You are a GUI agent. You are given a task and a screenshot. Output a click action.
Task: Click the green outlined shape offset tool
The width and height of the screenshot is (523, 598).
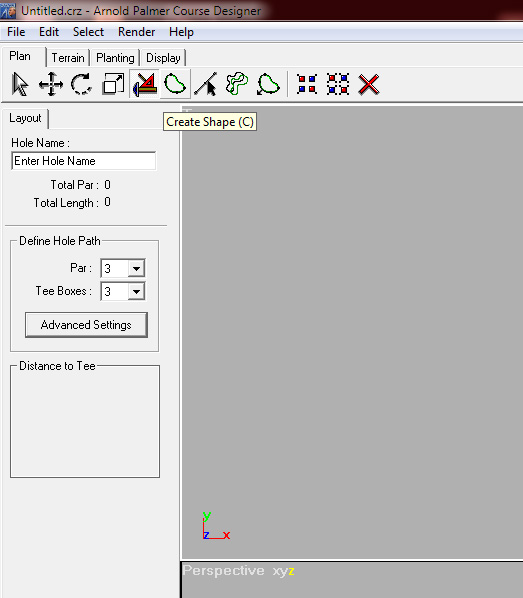pyautogui.click(x=237, y=84)
